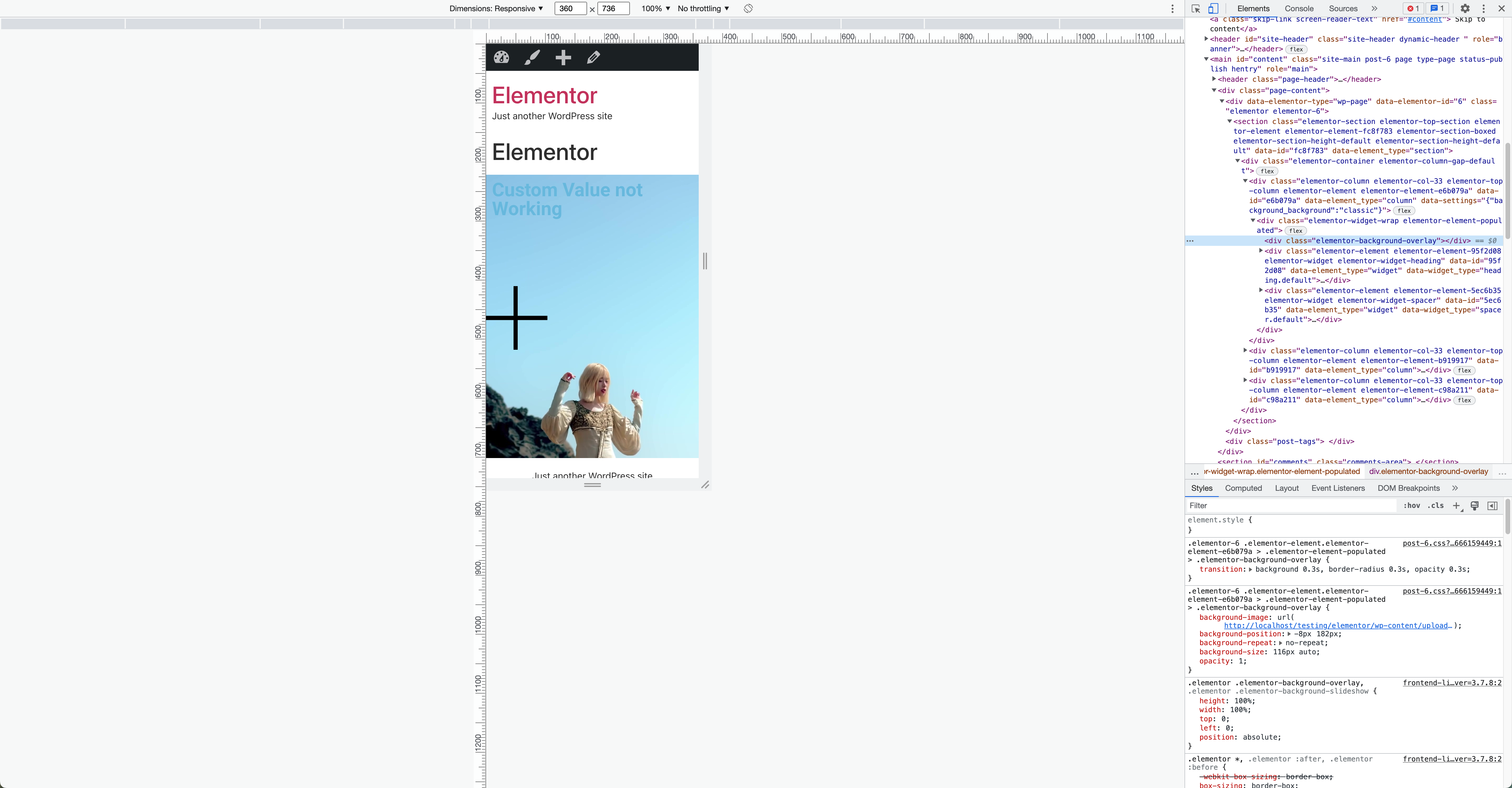
Task: Collapse the main#content element node
Action: pos(1206,59)
